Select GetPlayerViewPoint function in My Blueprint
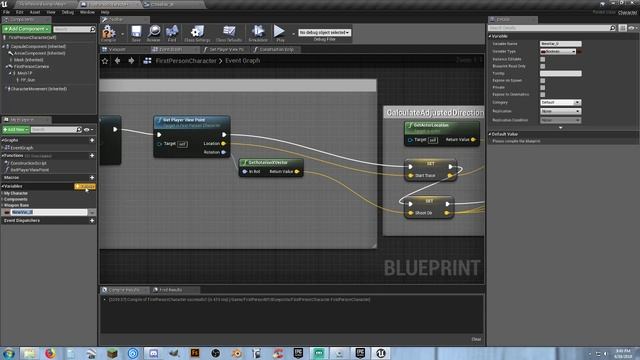This screenshot has height=360, width=640. tap(29, 170)
